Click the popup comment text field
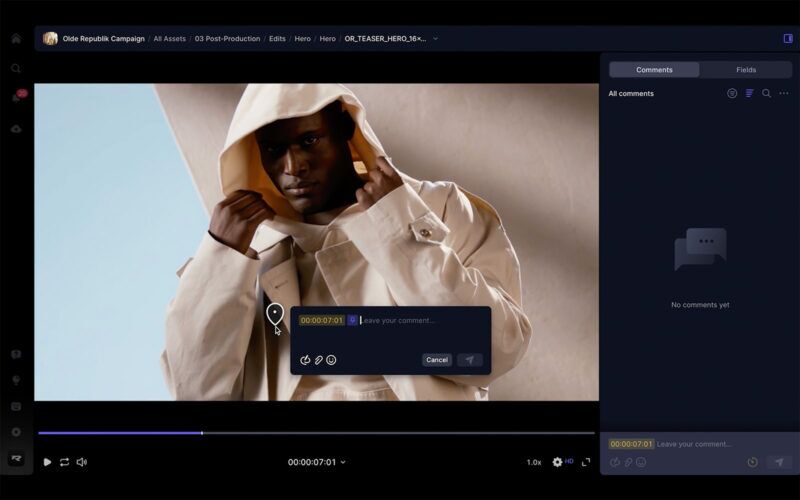 [420, 321]
